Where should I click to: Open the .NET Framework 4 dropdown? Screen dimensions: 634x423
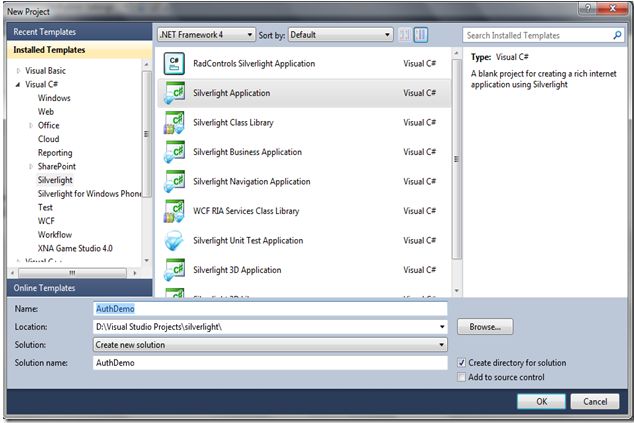206,35
